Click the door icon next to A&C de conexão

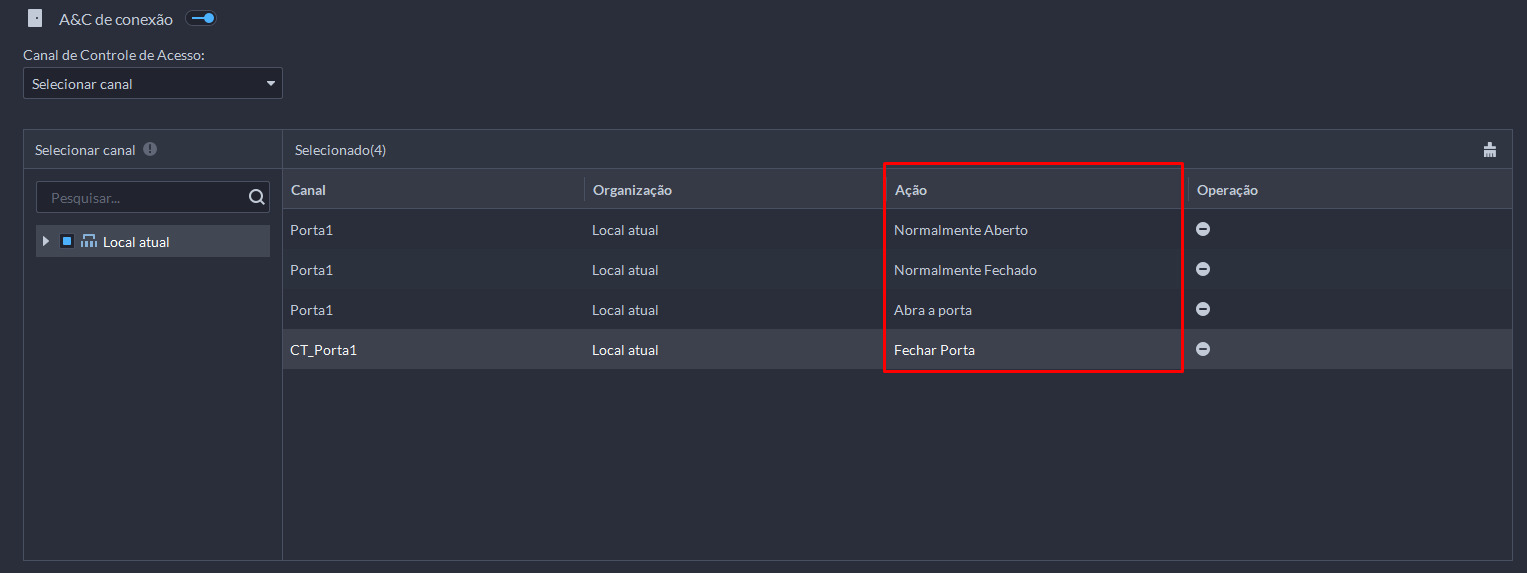[x=35, y=18]
